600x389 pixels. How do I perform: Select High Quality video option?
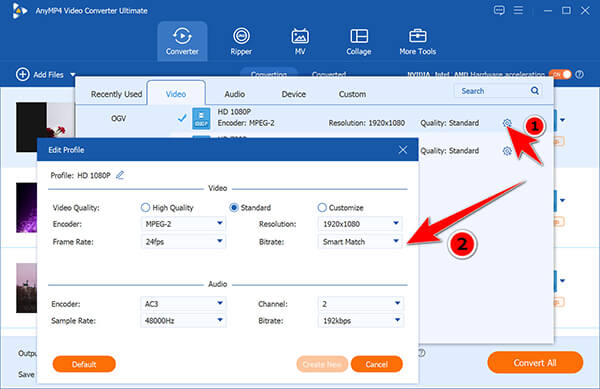point(145,207)
